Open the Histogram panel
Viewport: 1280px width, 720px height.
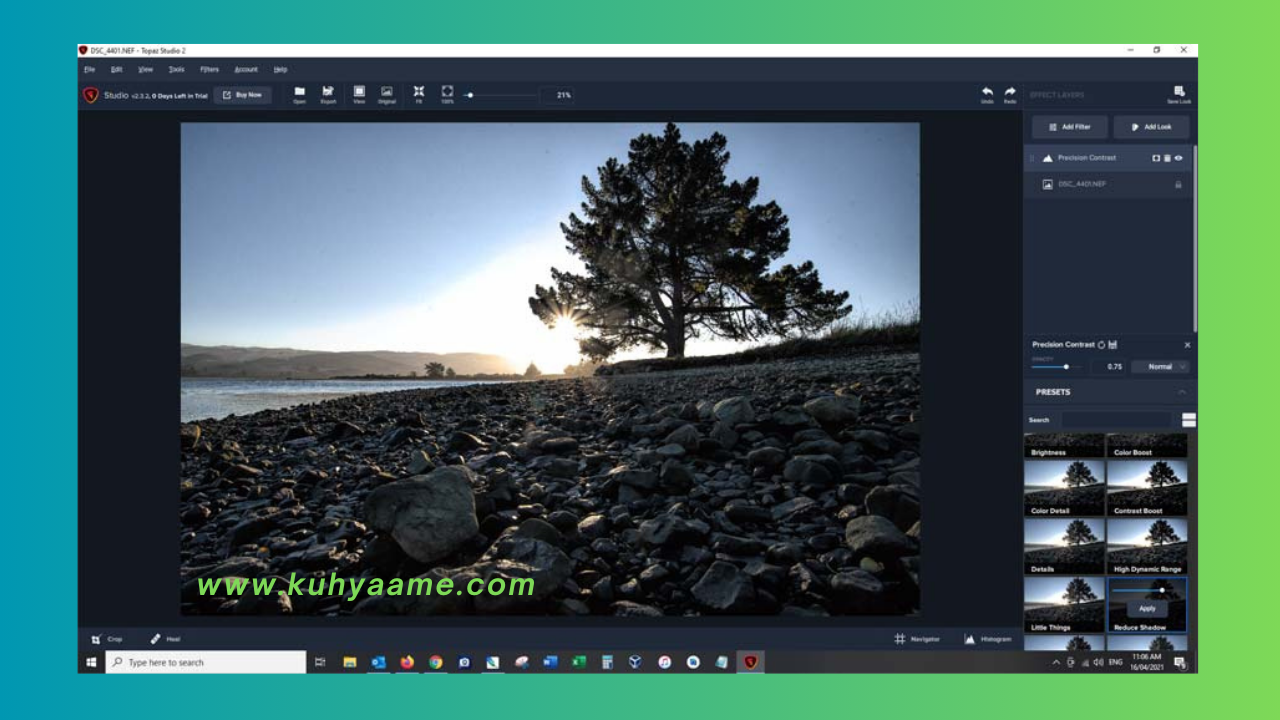point(988,639)
